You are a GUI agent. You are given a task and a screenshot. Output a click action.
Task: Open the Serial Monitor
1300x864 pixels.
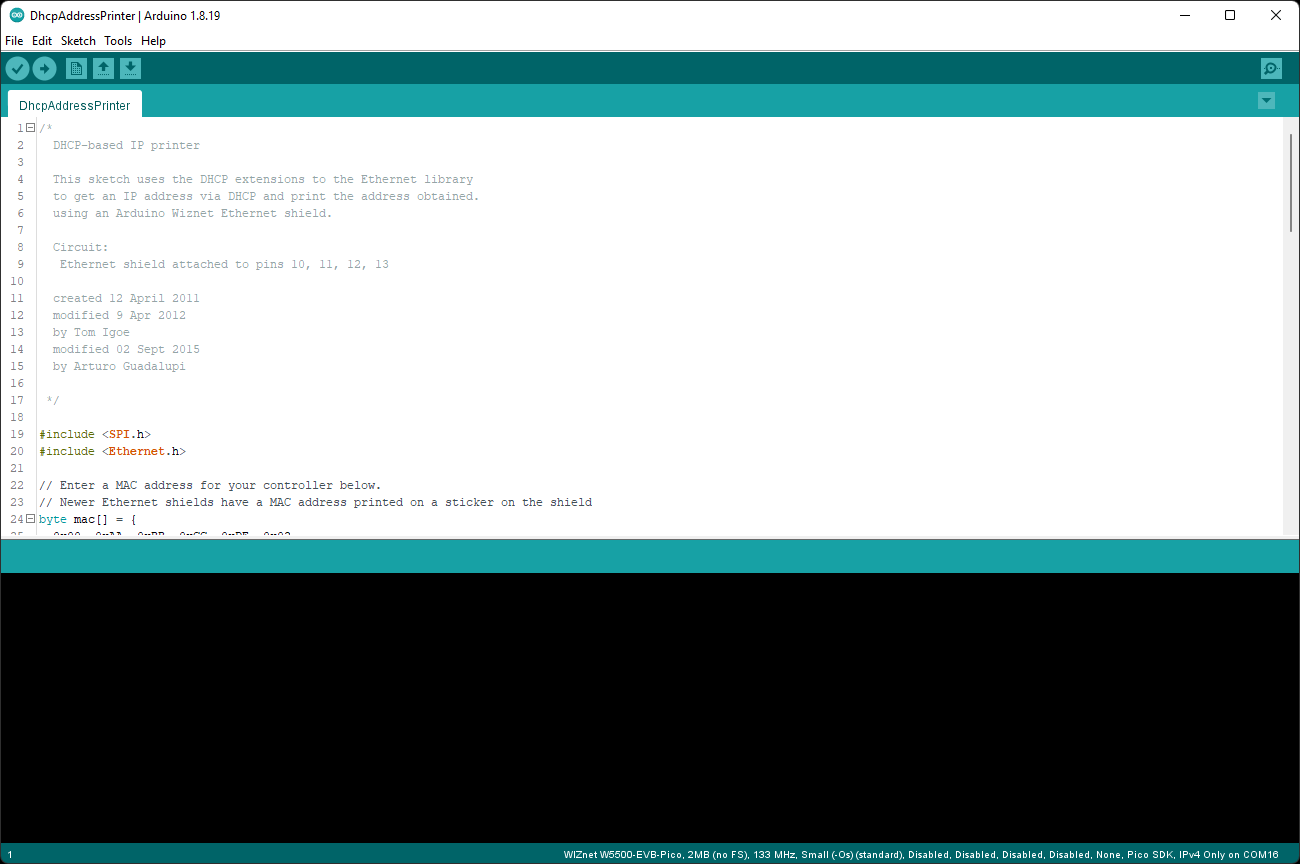(x=1271, y=67)
